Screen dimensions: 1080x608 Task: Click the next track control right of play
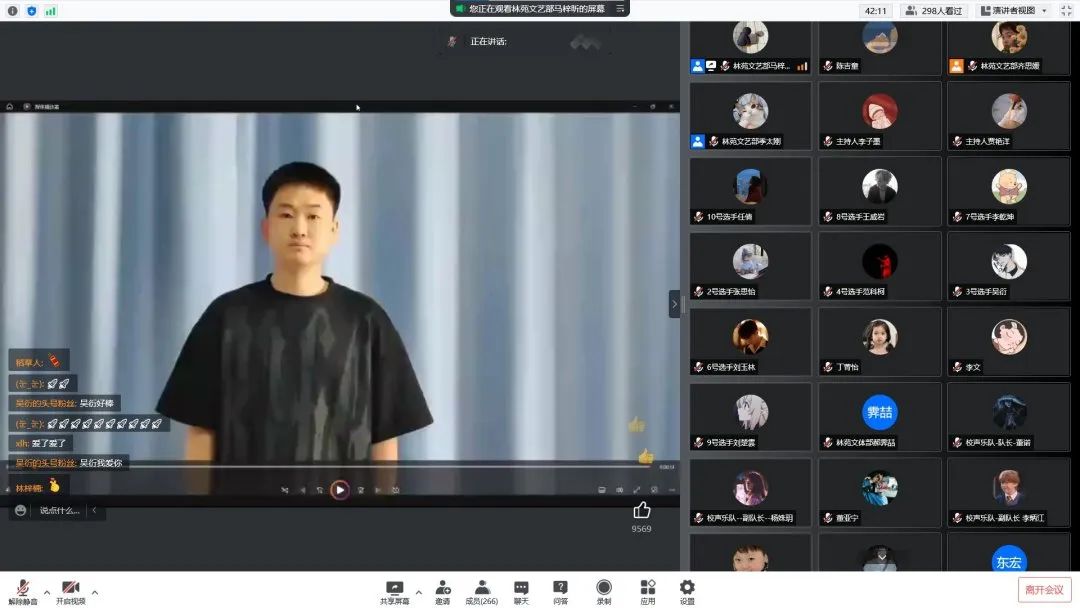point(377,490)
